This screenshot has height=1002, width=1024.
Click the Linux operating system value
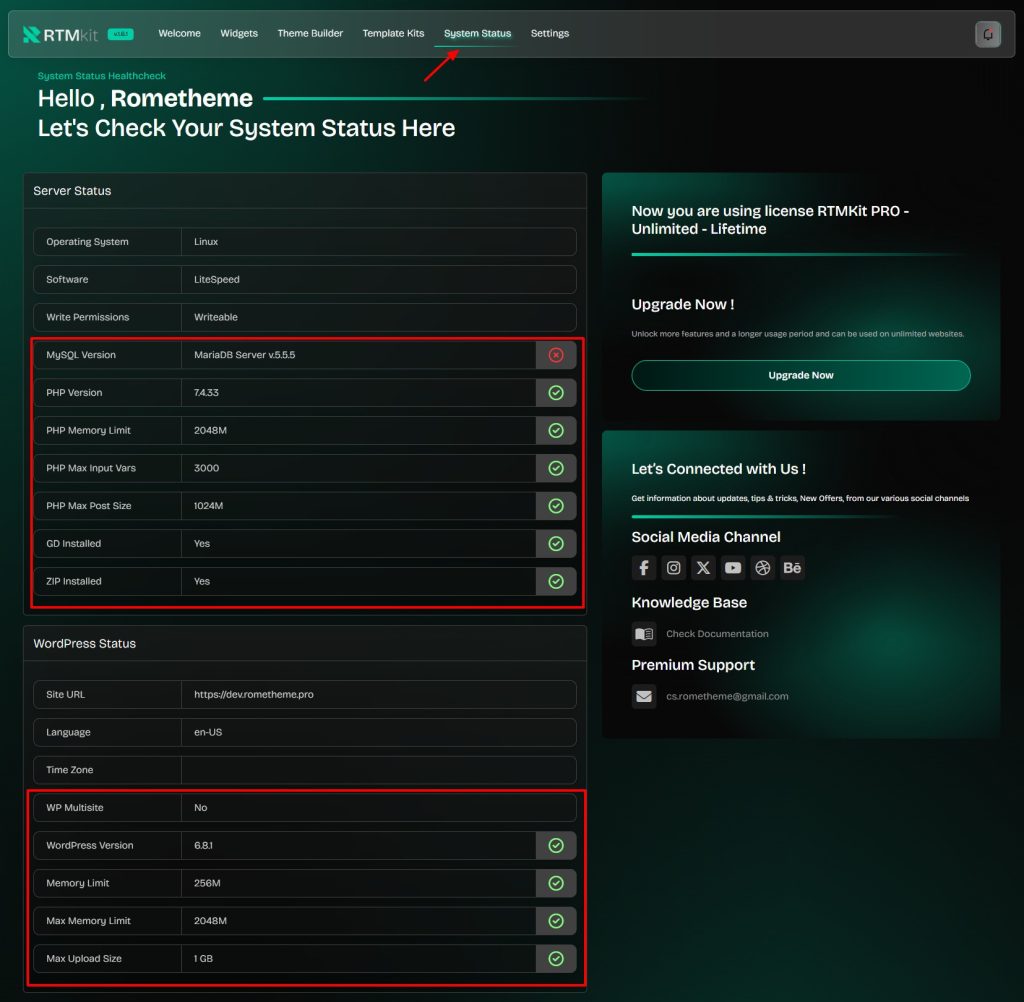pos(206,242)
